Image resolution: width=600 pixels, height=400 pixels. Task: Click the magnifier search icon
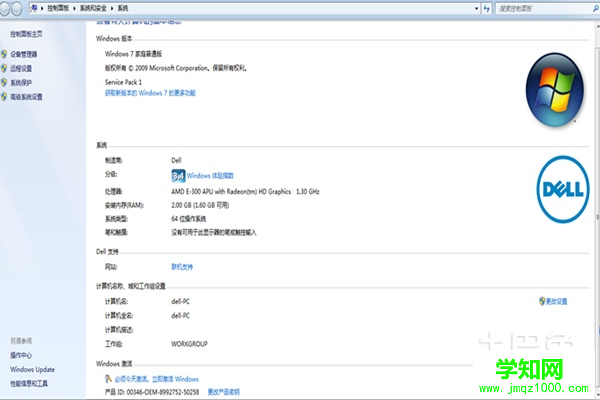pyautogui.click(x=595, y=8)
